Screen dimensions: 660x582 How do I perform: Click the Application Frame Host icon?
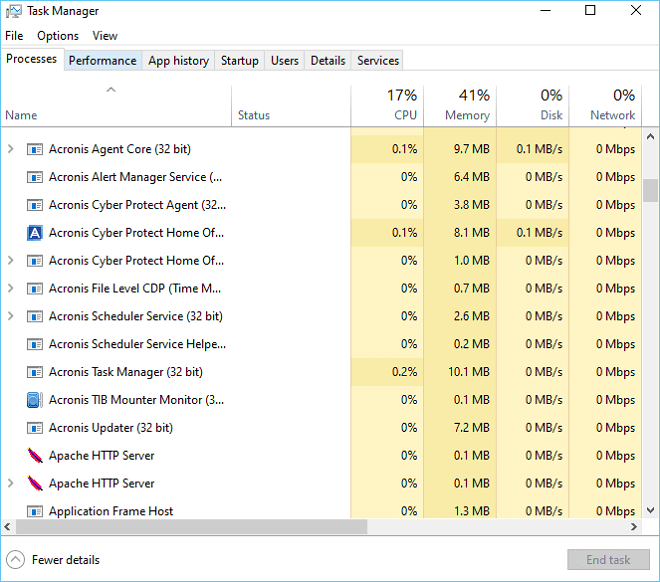click(35, 511)
